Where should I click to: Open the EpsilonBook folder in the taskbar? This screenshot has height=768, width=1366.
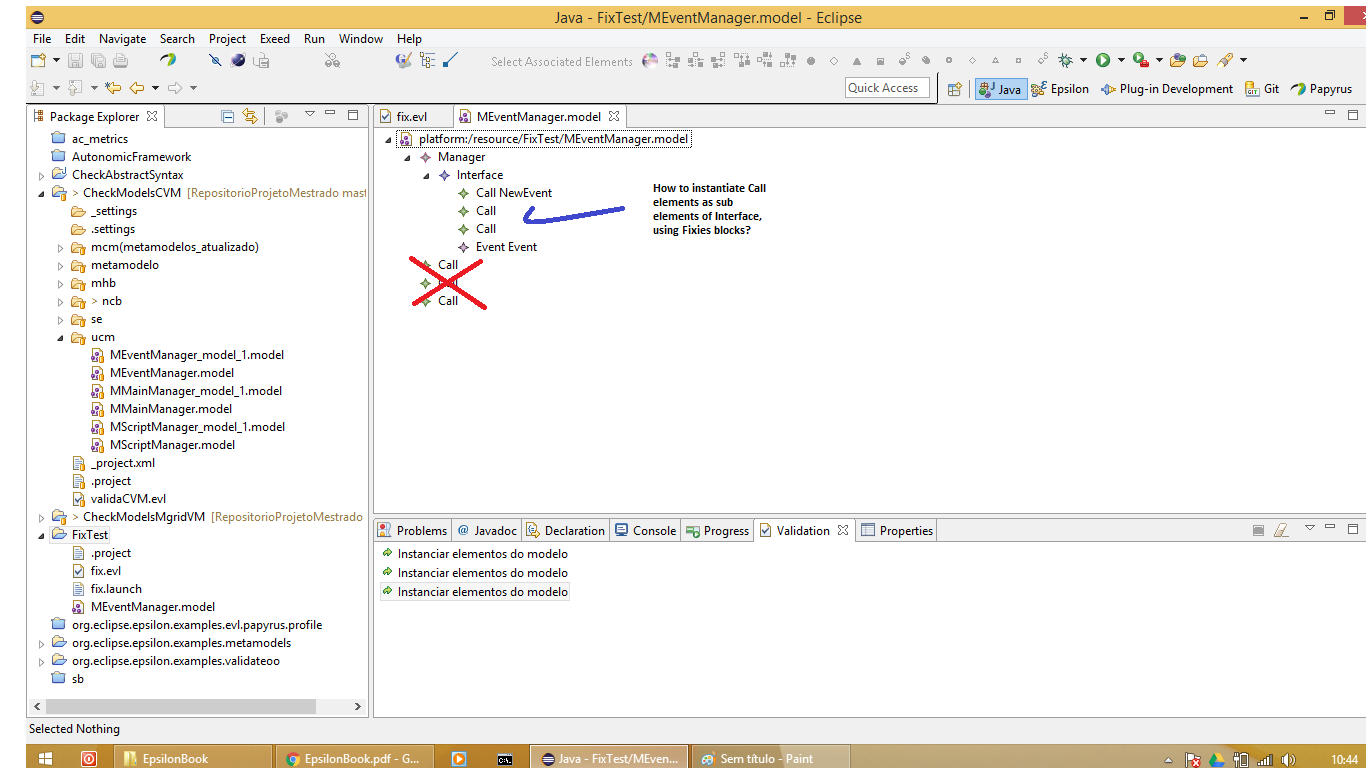[193, 758]
